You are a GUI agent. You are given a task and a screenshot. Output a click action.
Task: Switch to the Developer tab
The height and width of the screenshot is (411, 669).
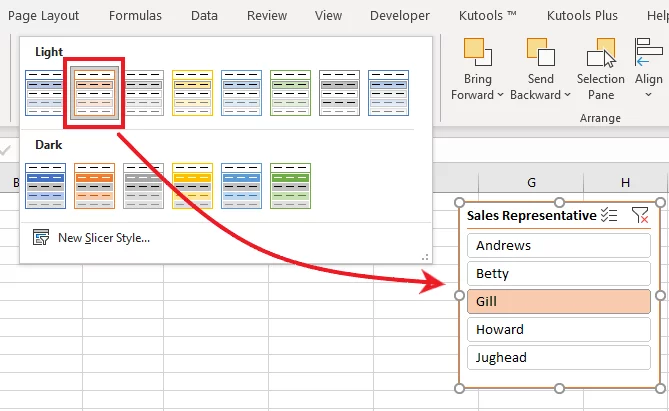[400, 16]
